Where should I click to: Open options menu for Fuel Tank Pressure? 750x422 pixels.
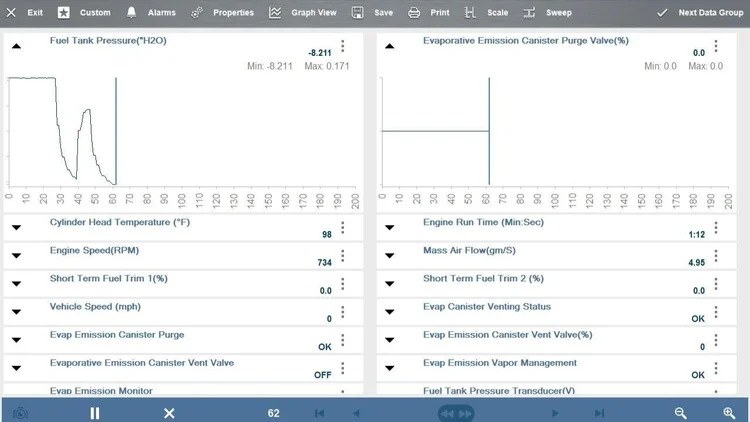click(x=342, y=46)
